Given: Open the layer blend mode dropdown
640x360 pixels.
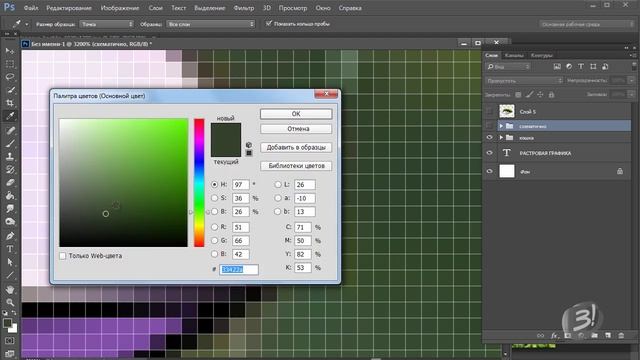Looking at the screenshot, I should pyautogui.click(x=524, y=81).
